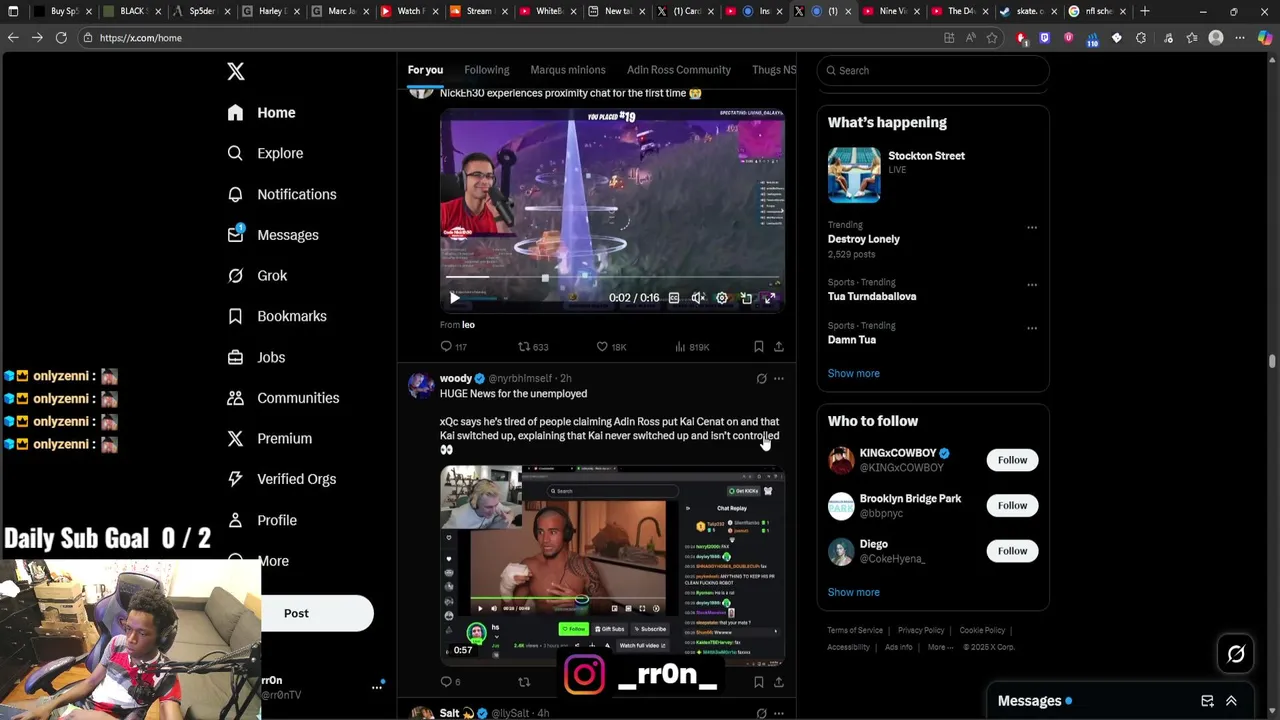Open video settings gear
Viewport: 1280px width, 720px height.
pyautogui.click(x=722, y=298)
